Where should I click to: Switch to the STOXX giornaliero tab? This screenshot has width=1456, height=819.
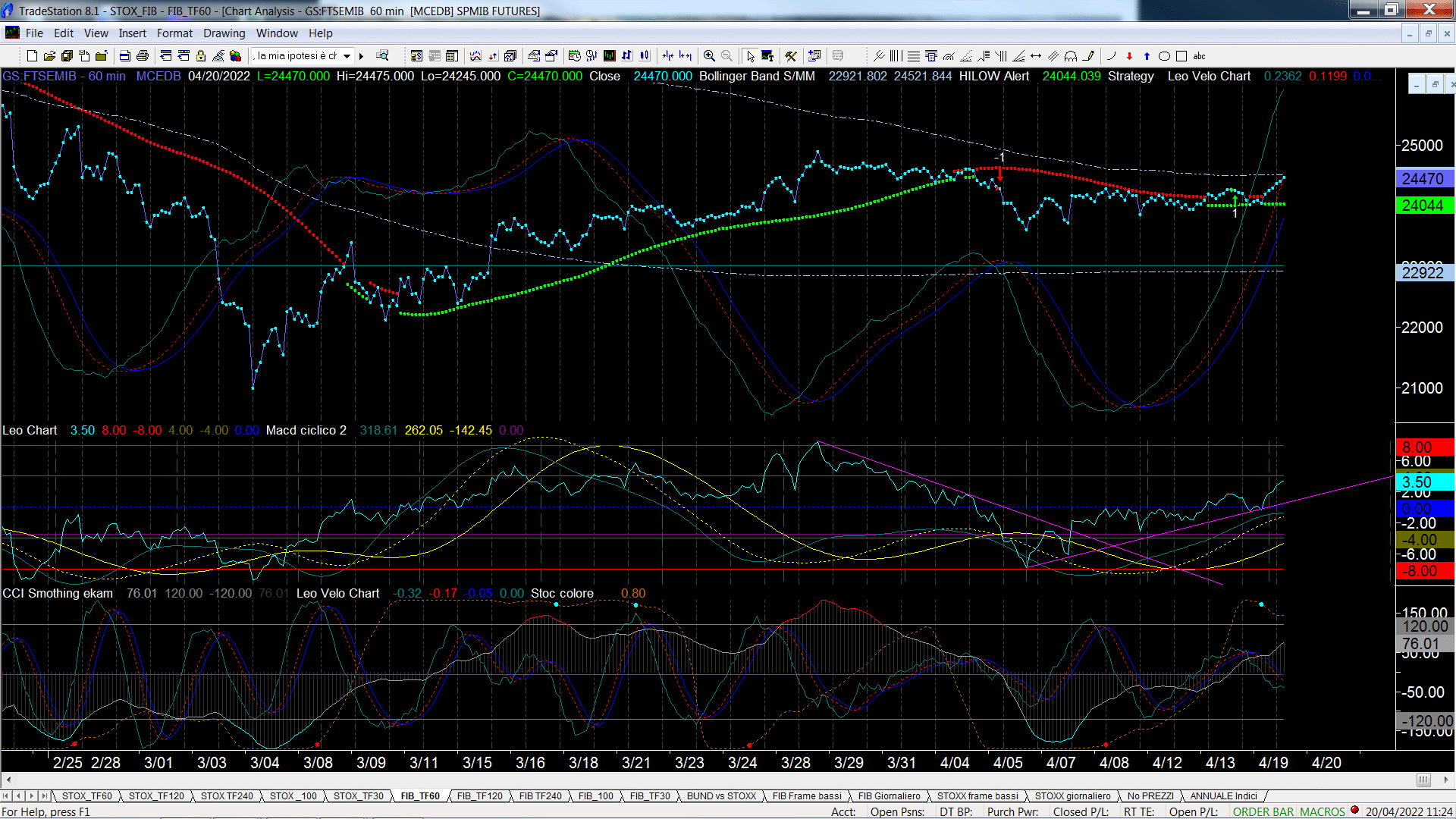point(1072,796)
